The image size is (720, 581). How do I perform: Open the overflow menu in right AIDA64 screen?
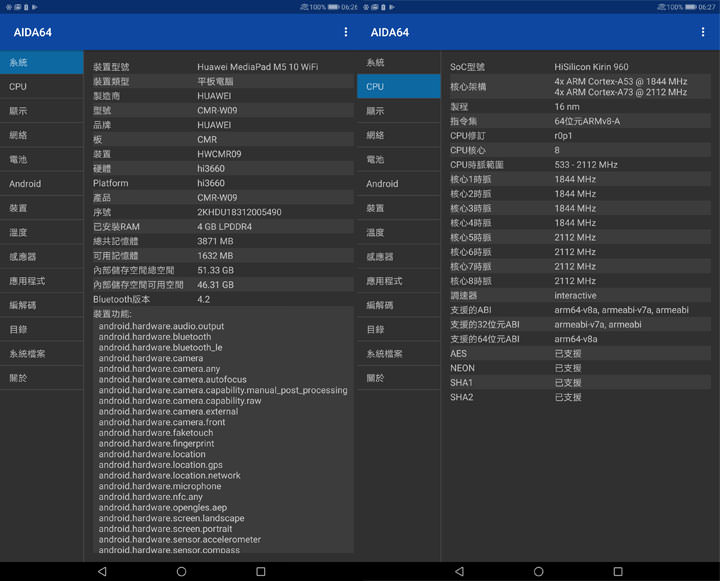click(x=703, y=32)
